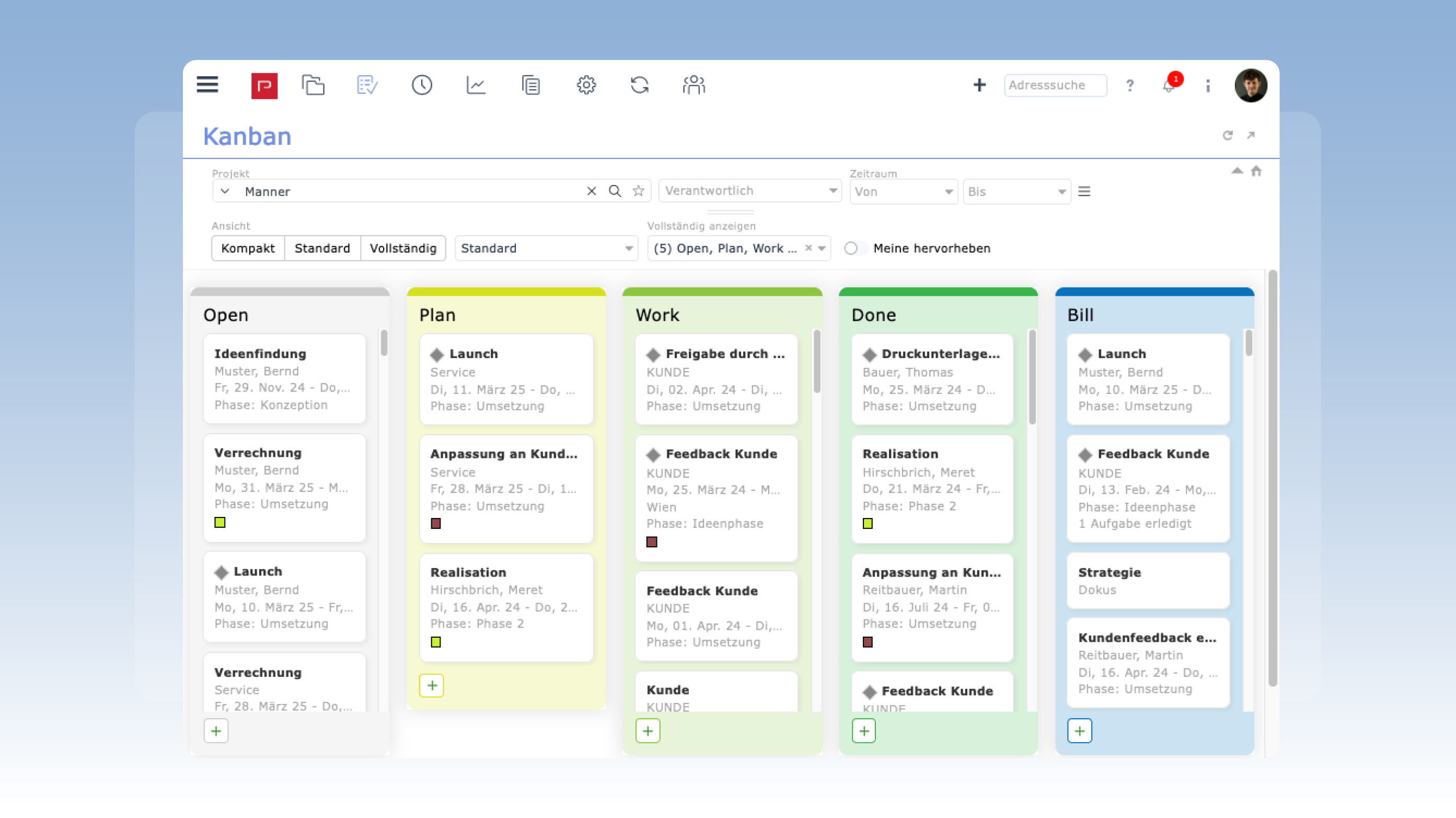Select the Vollständig view option
Image resolution: width=1456 pixels, height=818 pixels.
[403, 248]
